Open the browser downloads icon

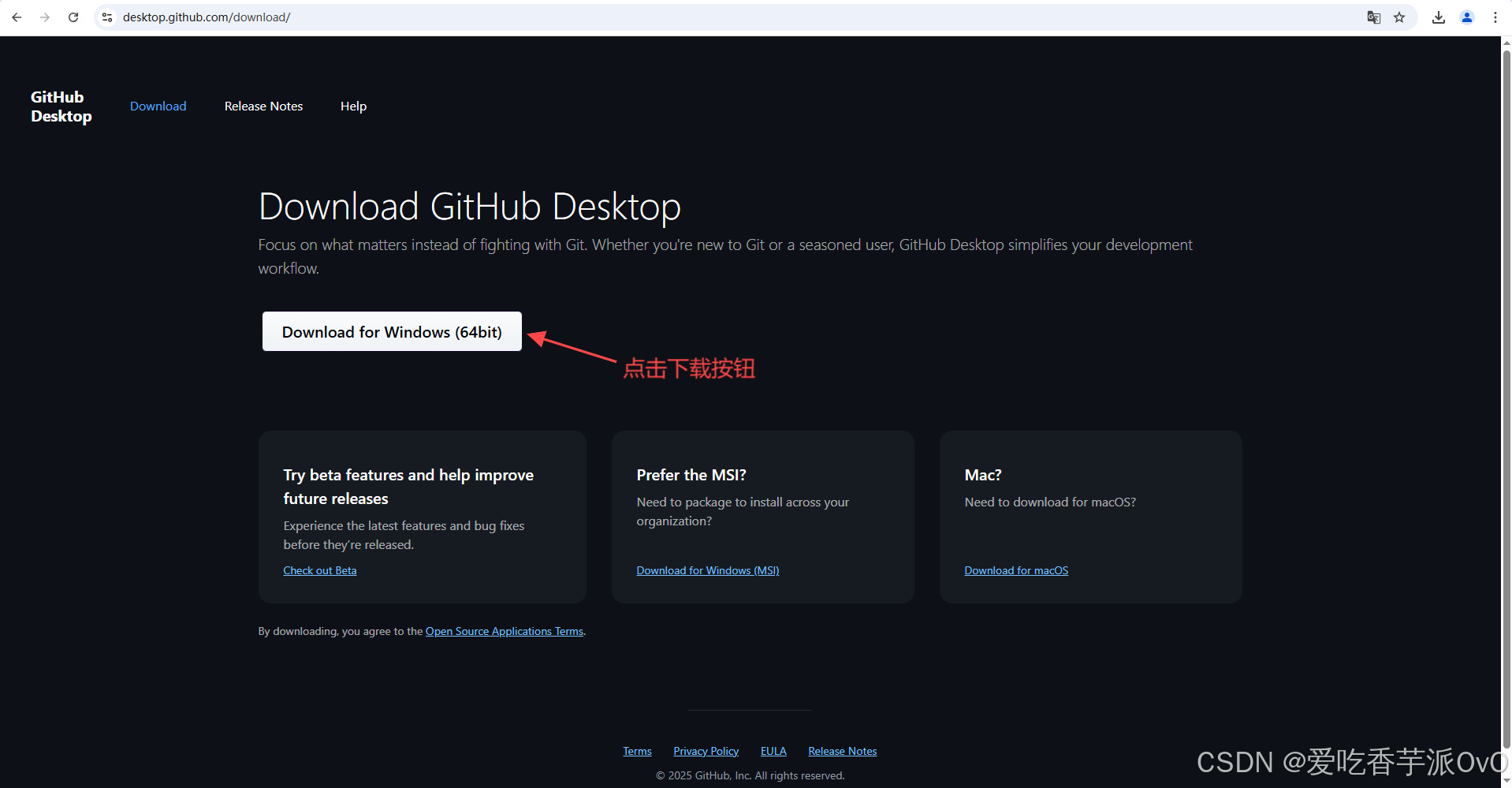pos(1439,17)
